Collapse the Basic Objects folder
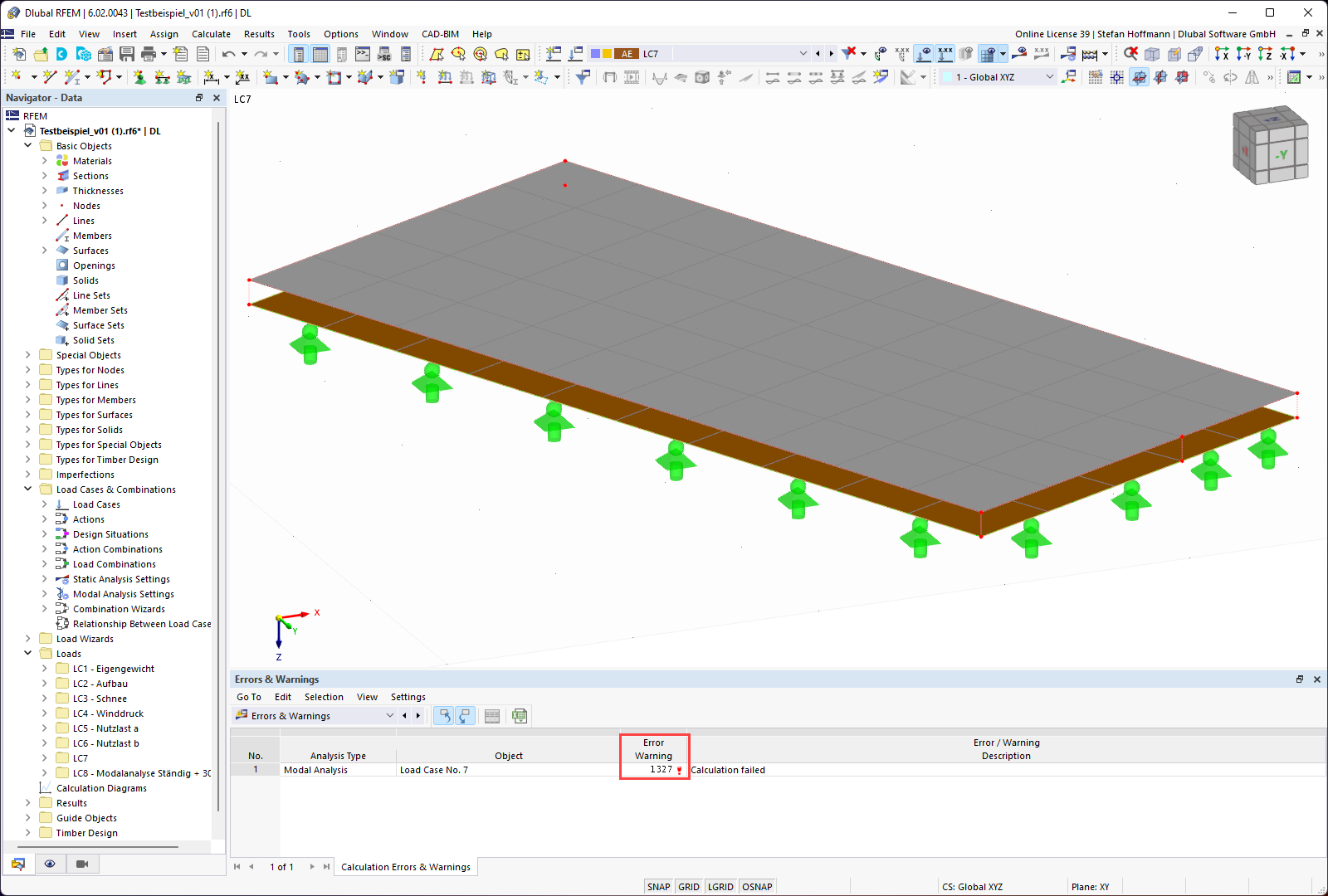The image size is (1328, 896). [28, 146]
